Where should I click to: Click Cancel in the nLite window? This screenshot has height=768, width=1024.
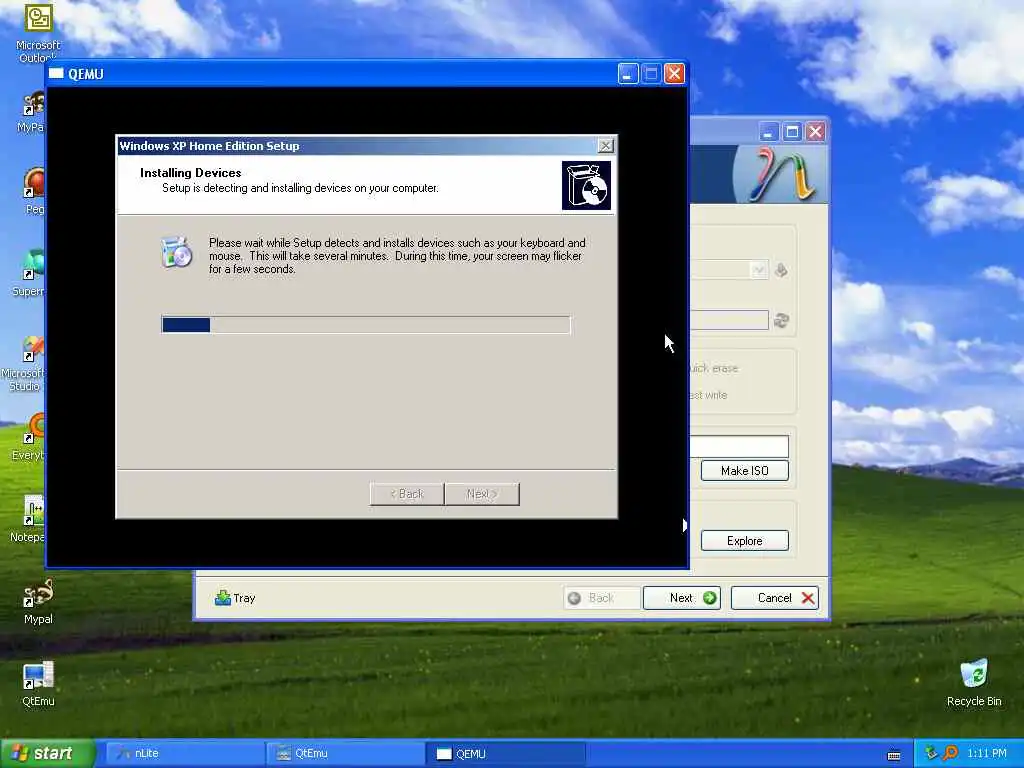[x=775, y=598]
